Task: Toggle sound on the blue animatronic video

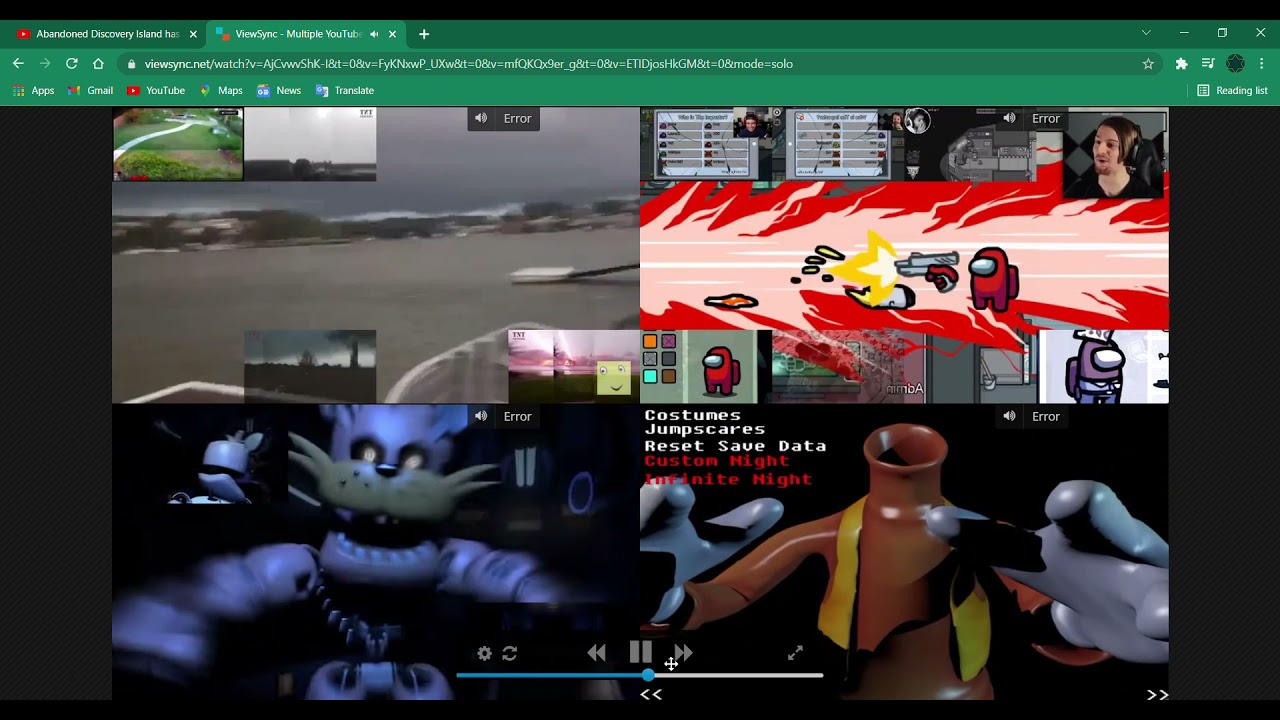Action: click(481, 416)
